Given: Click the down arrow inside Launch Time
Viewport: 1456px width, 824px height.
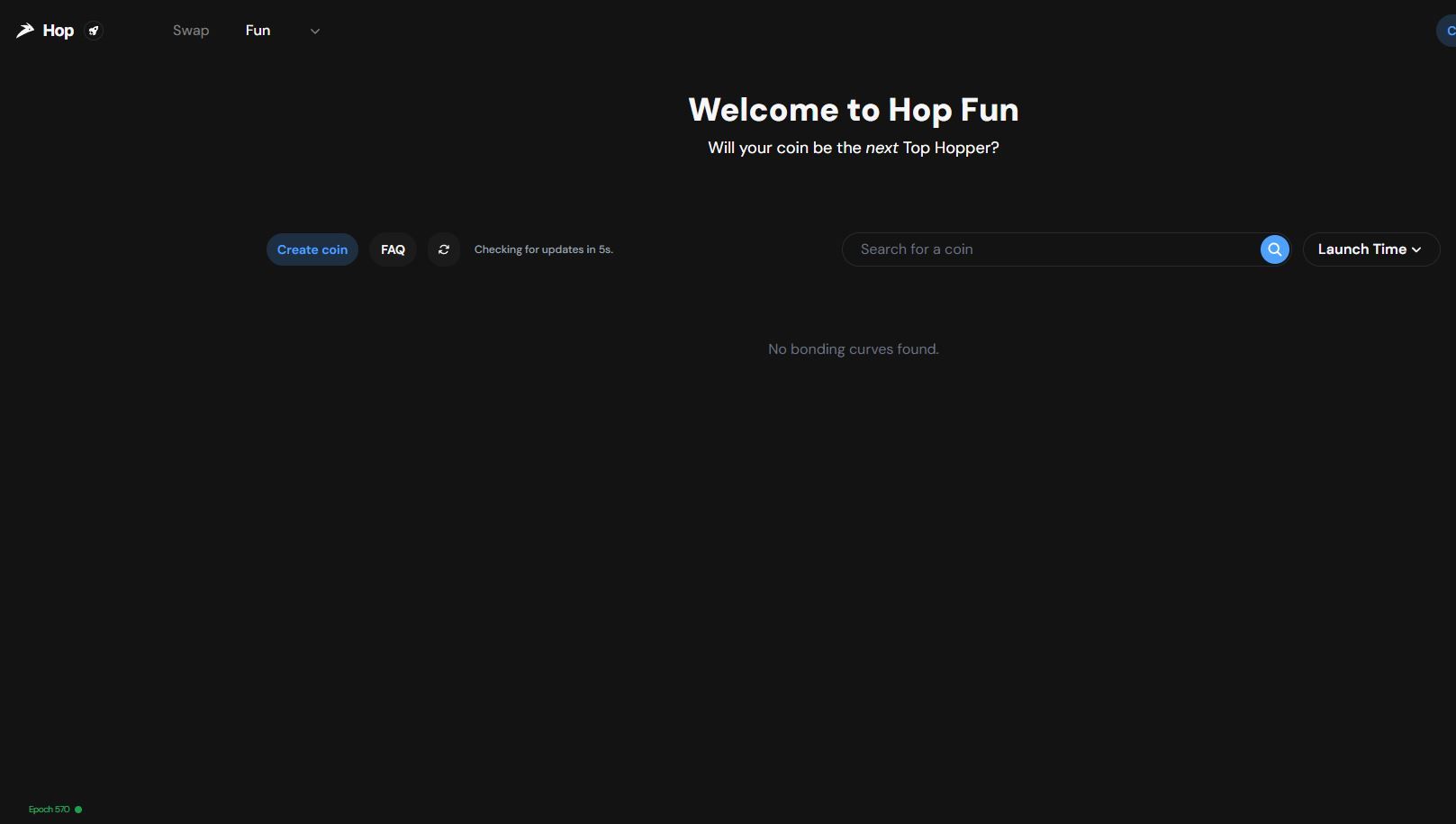Looking at the screenshot, I should 1416,250.
